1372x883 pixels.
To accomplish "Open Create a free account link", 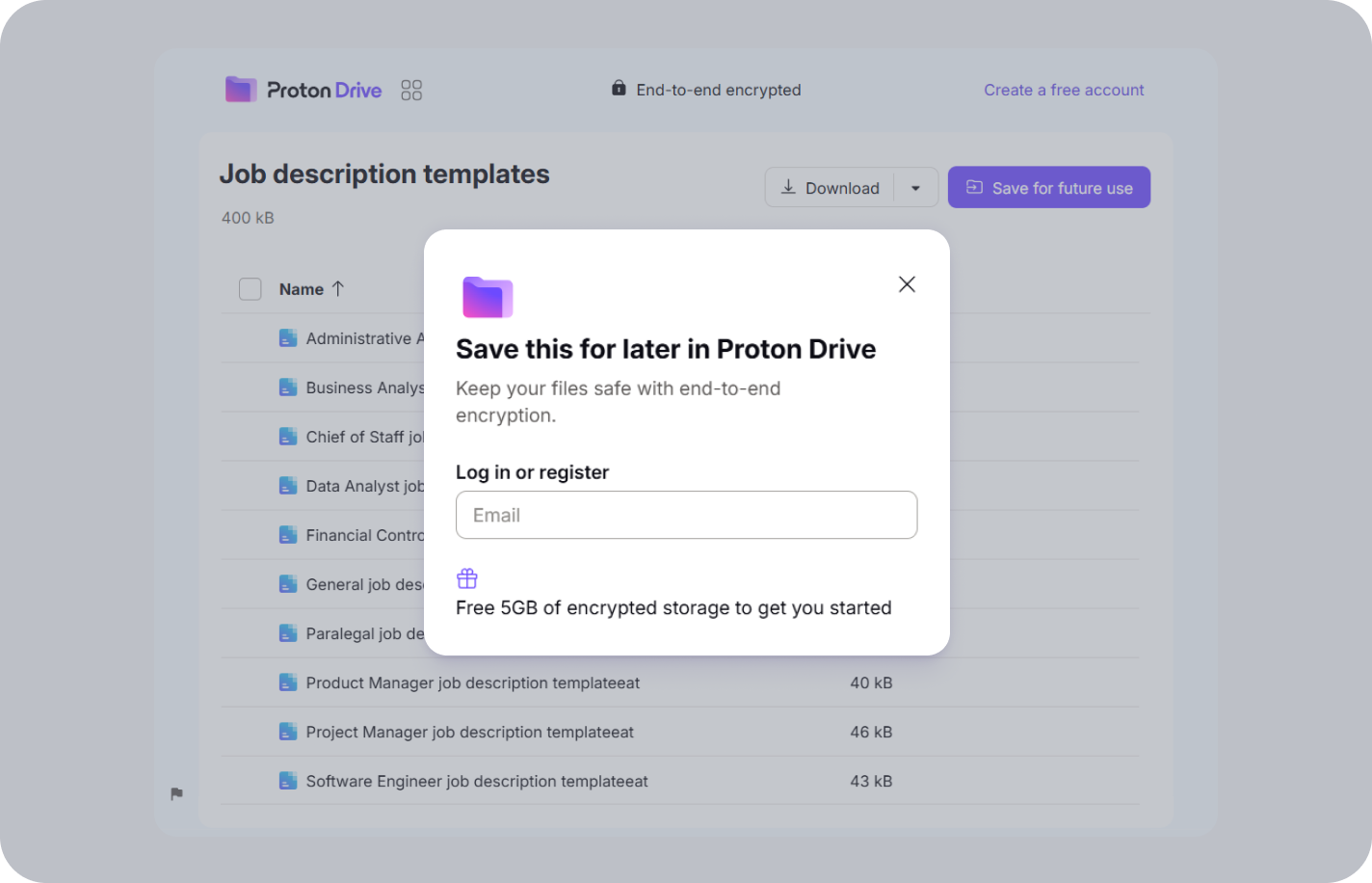I will point(1064,90).
